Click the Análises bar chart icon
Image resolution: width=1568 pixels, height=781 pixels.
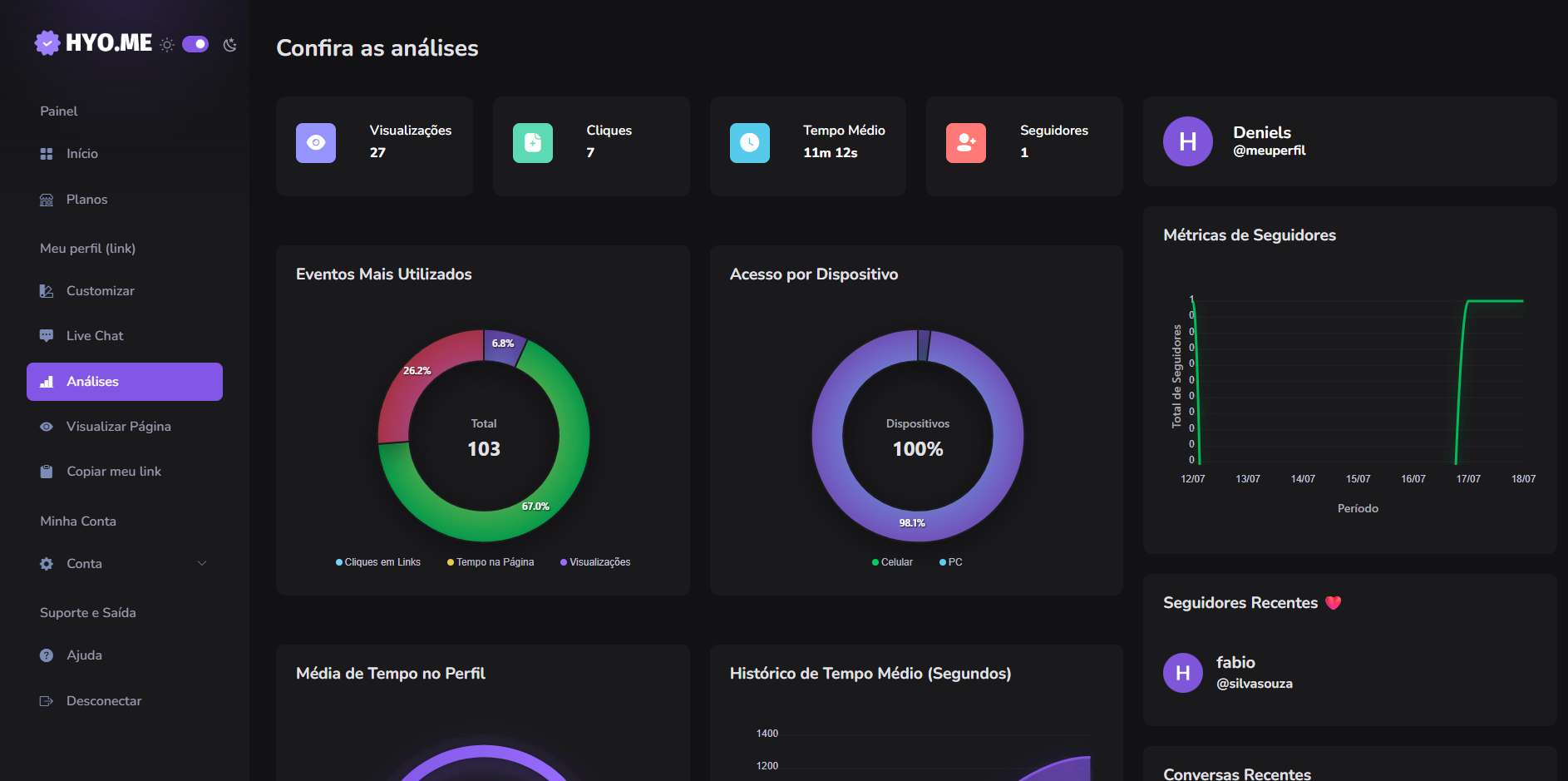pyautogui.click(x=47, y=382)
